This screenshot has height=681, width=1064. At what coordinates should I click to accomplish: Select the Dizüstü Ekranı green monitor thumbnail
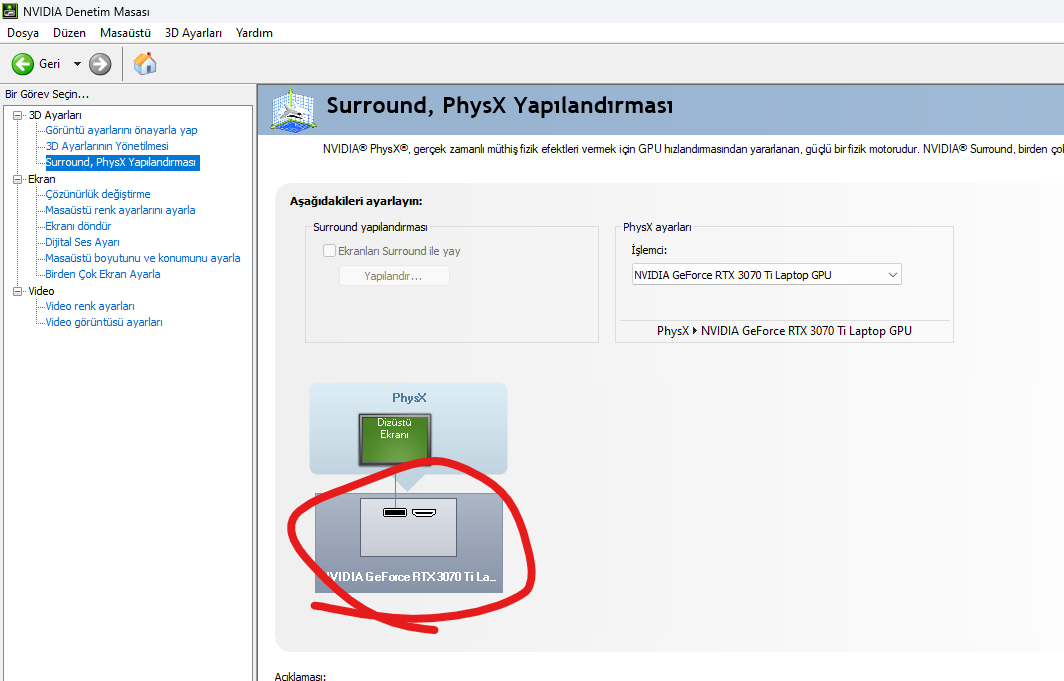coord(395,440)
